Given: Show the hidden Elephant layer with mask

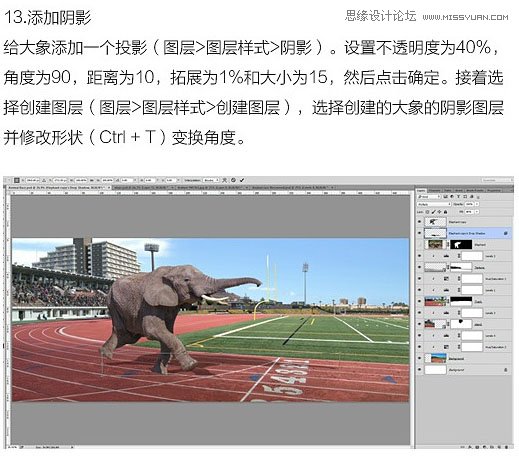Looking at the screenshot, I should (419, 245).
